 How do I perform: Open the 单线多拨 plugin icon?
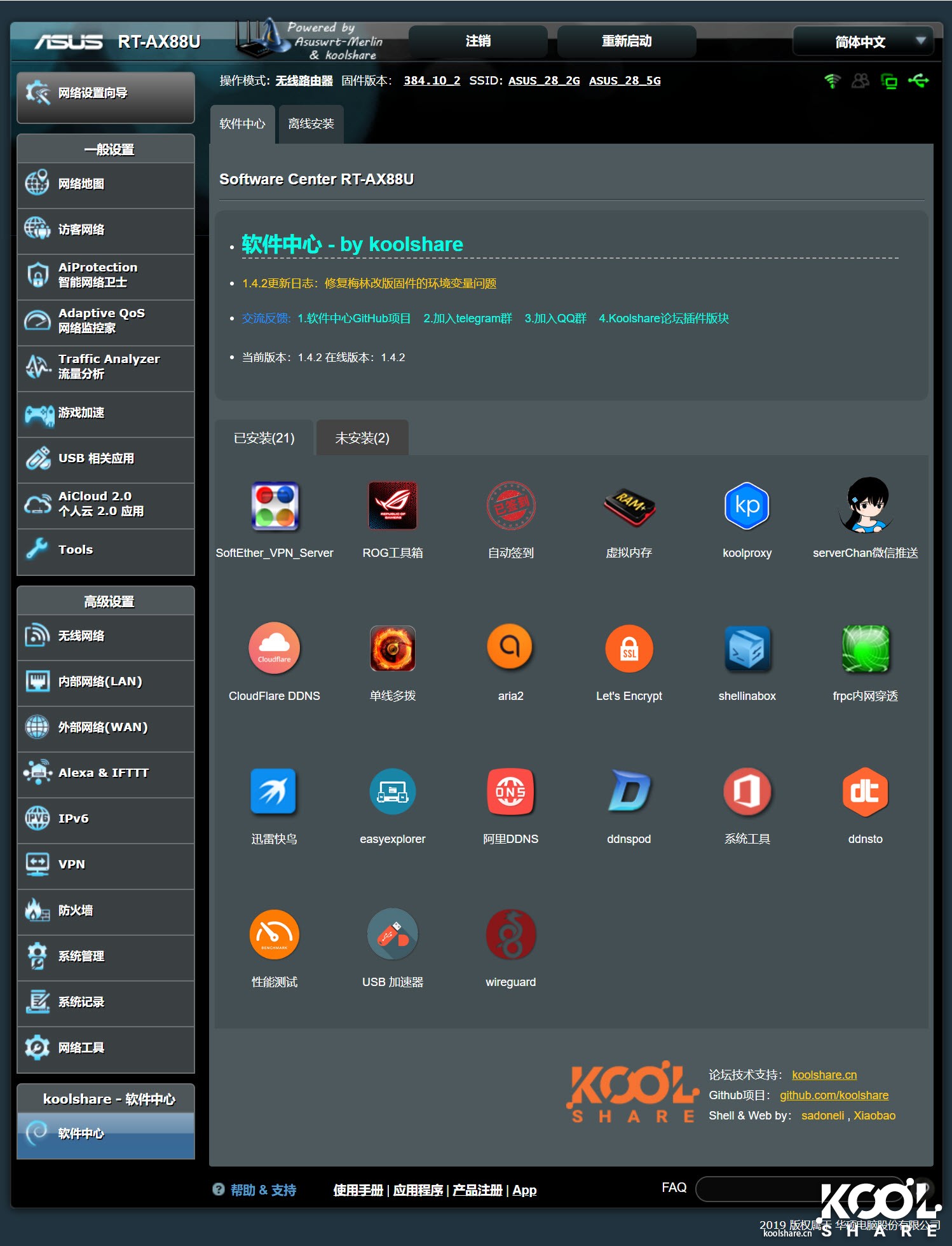[393, 648]
